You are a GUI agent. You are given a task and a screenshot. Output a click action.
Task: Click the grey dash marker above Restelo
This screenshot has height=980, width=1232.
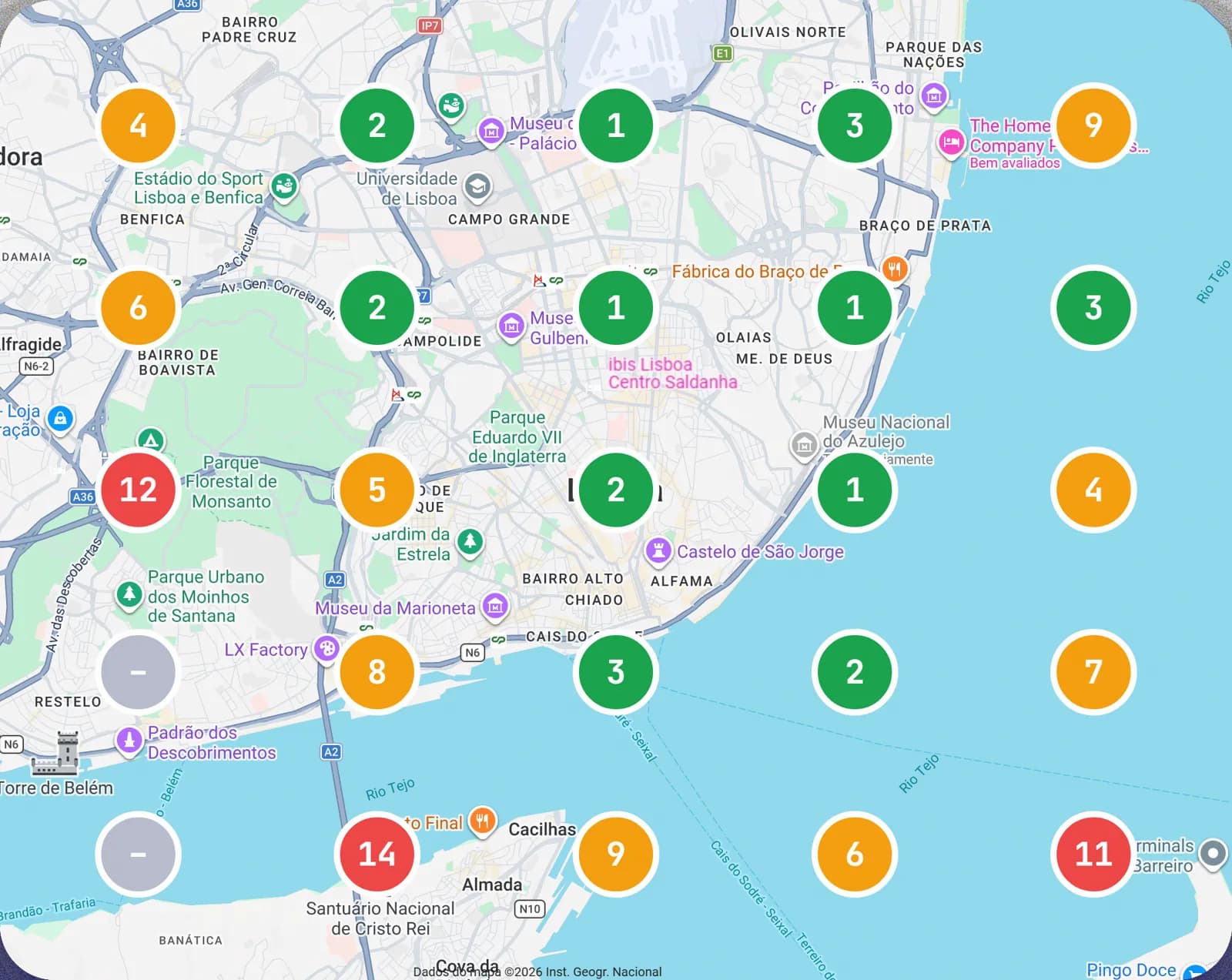(138, 671)
